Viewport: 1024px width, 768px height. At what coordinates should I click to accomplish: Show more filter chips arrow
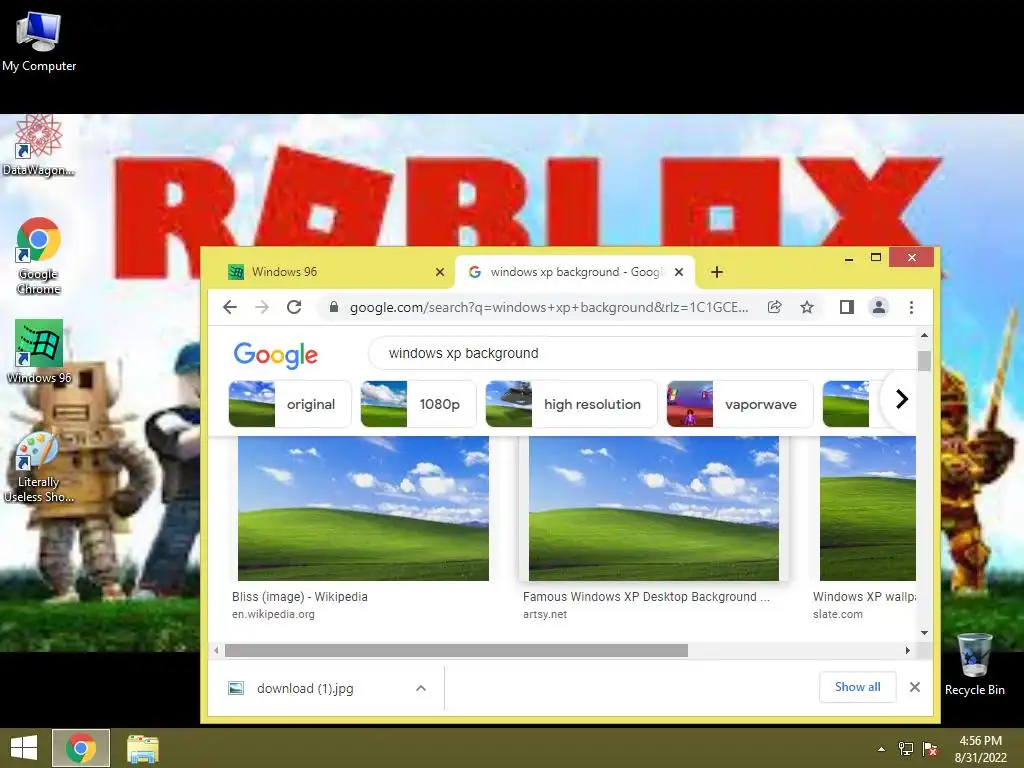(901, 399)
